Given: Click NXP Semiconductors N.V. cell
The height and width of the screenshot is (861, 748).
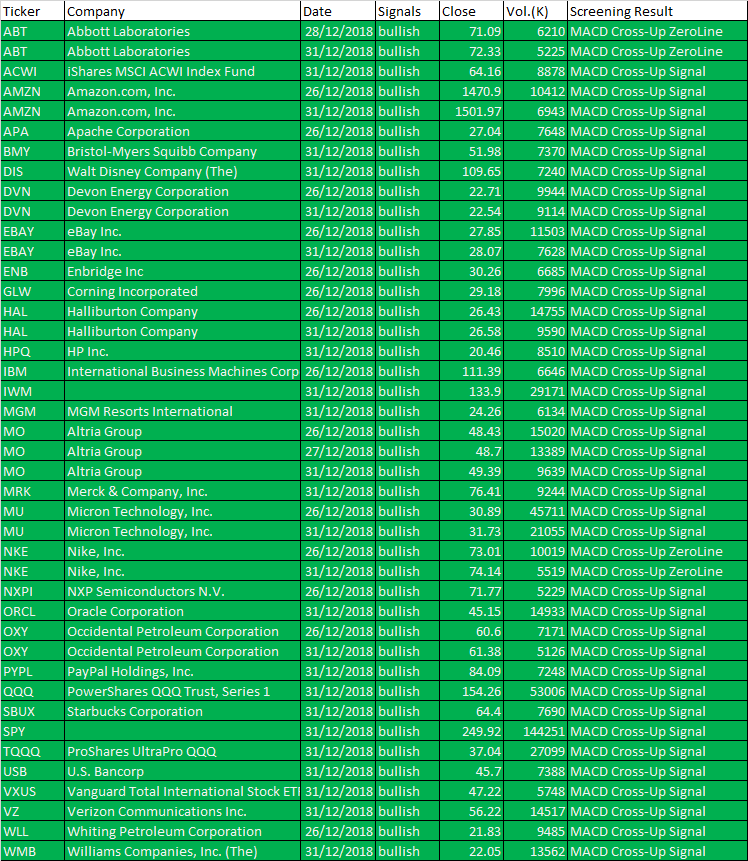Looking at the screenshot, I should [182, 591].
